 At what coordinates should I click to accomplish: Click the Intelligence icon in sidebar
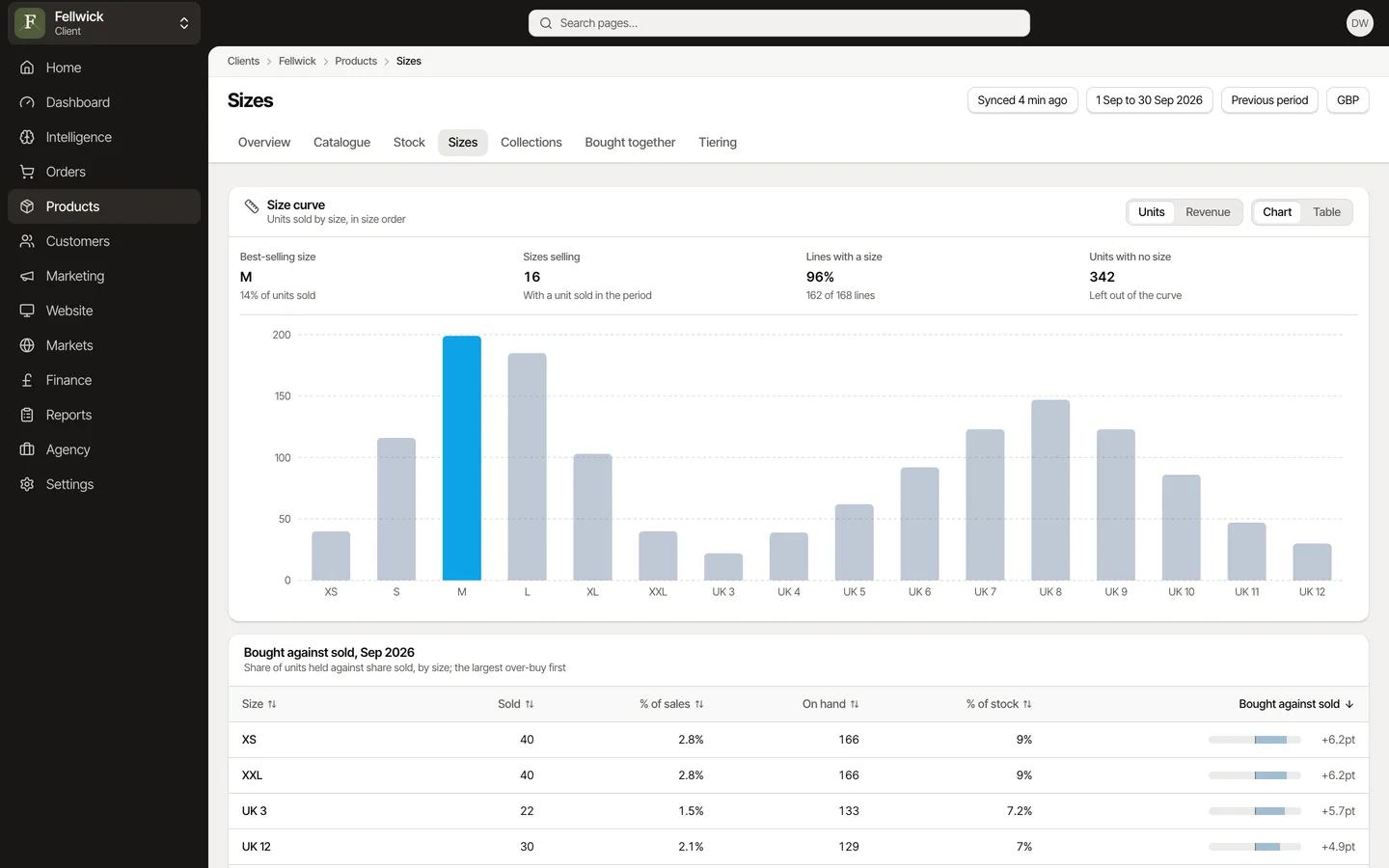pyautogui.click(x=27, y=137)
